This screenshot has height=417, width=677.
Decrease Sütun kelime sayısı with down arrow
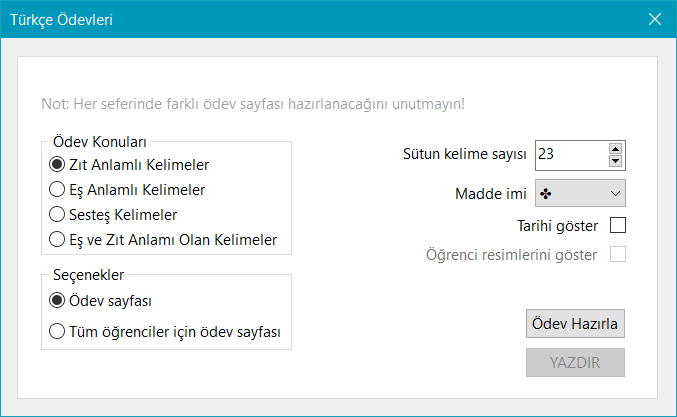click(615, 161)
